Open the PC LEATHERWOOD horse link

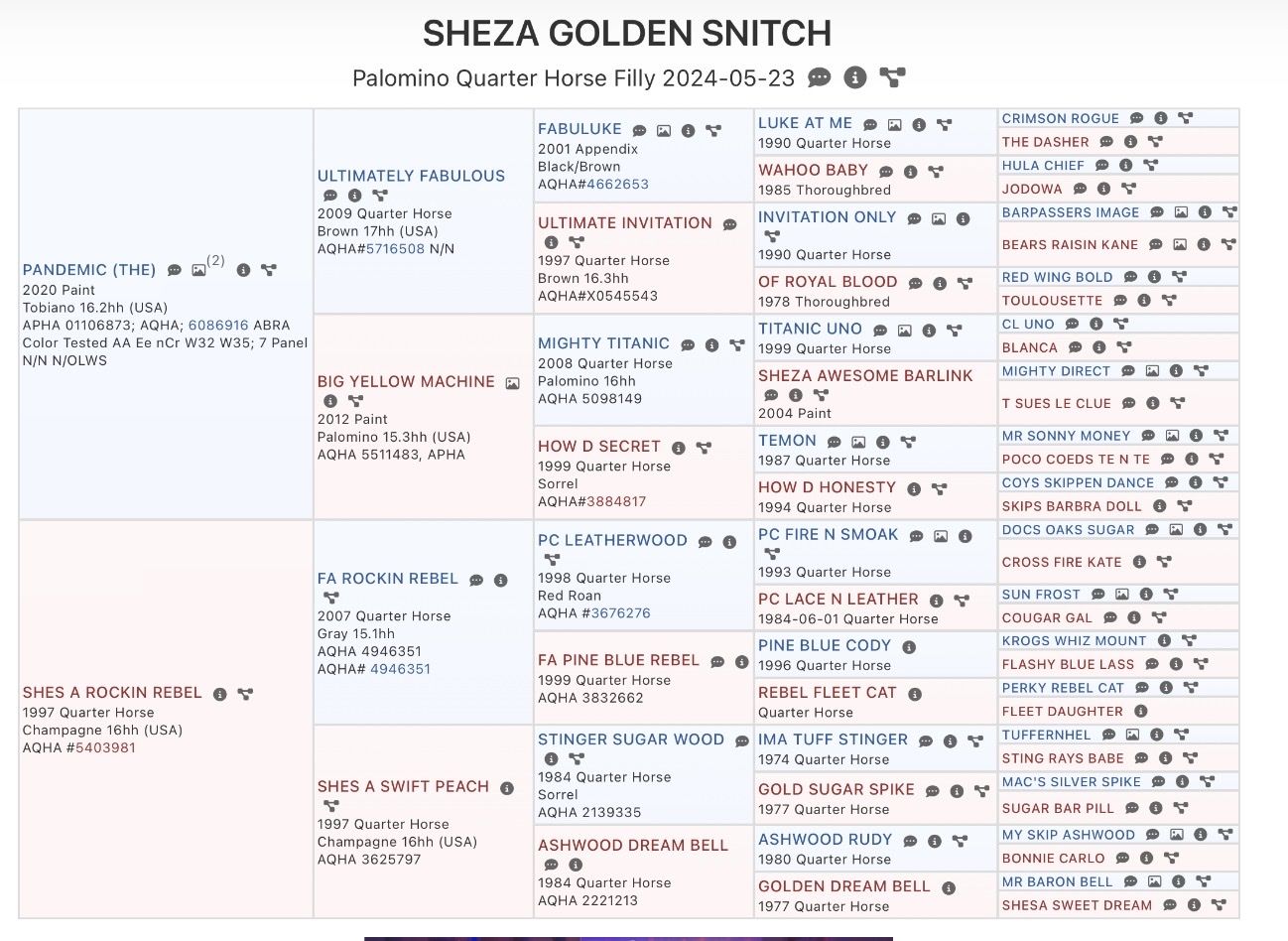[x=612, y=541]
